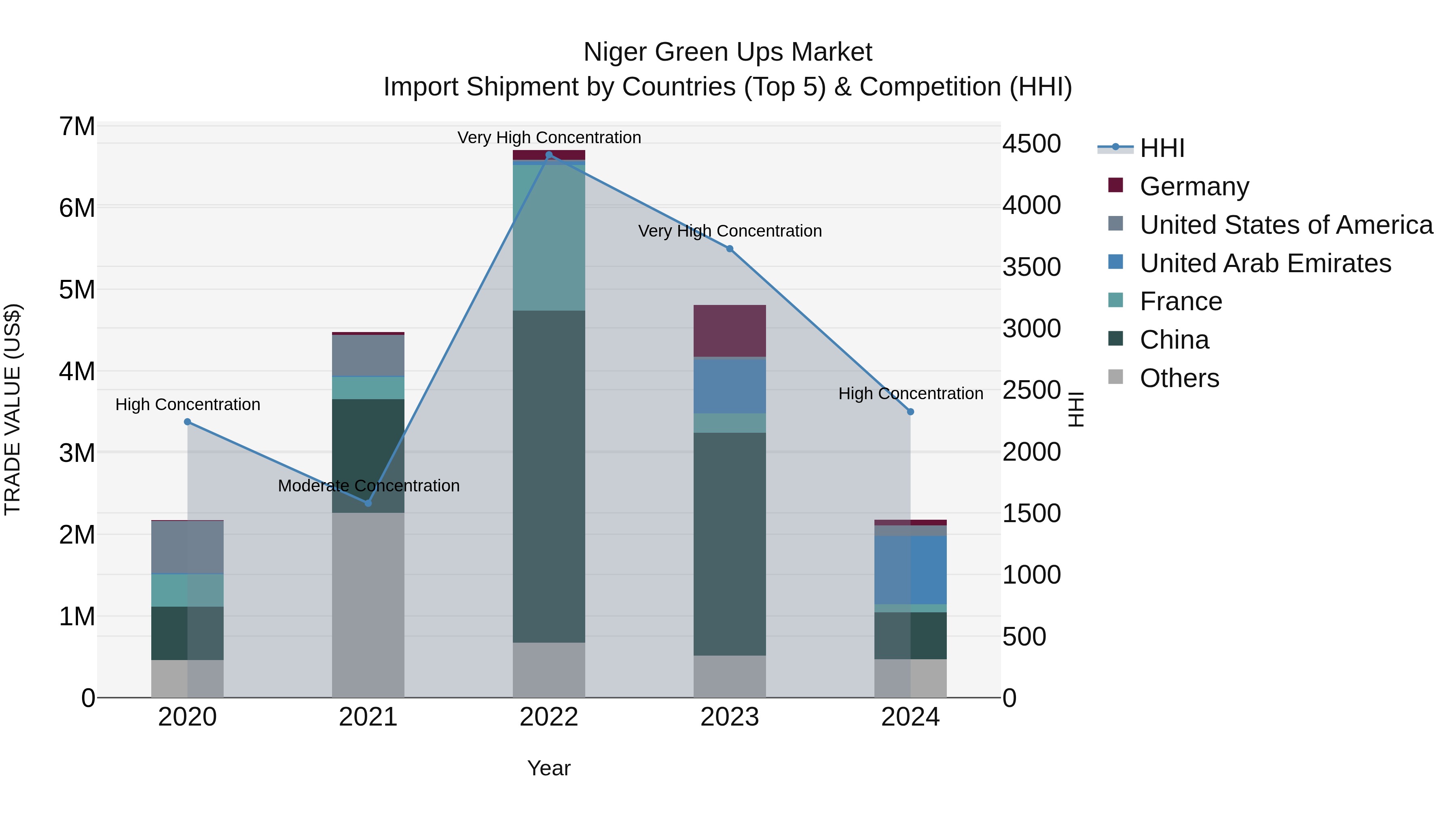Click the 2020 Others bar segment
Viewport: 1456px width, 819px height.
[x=188, y=679]
